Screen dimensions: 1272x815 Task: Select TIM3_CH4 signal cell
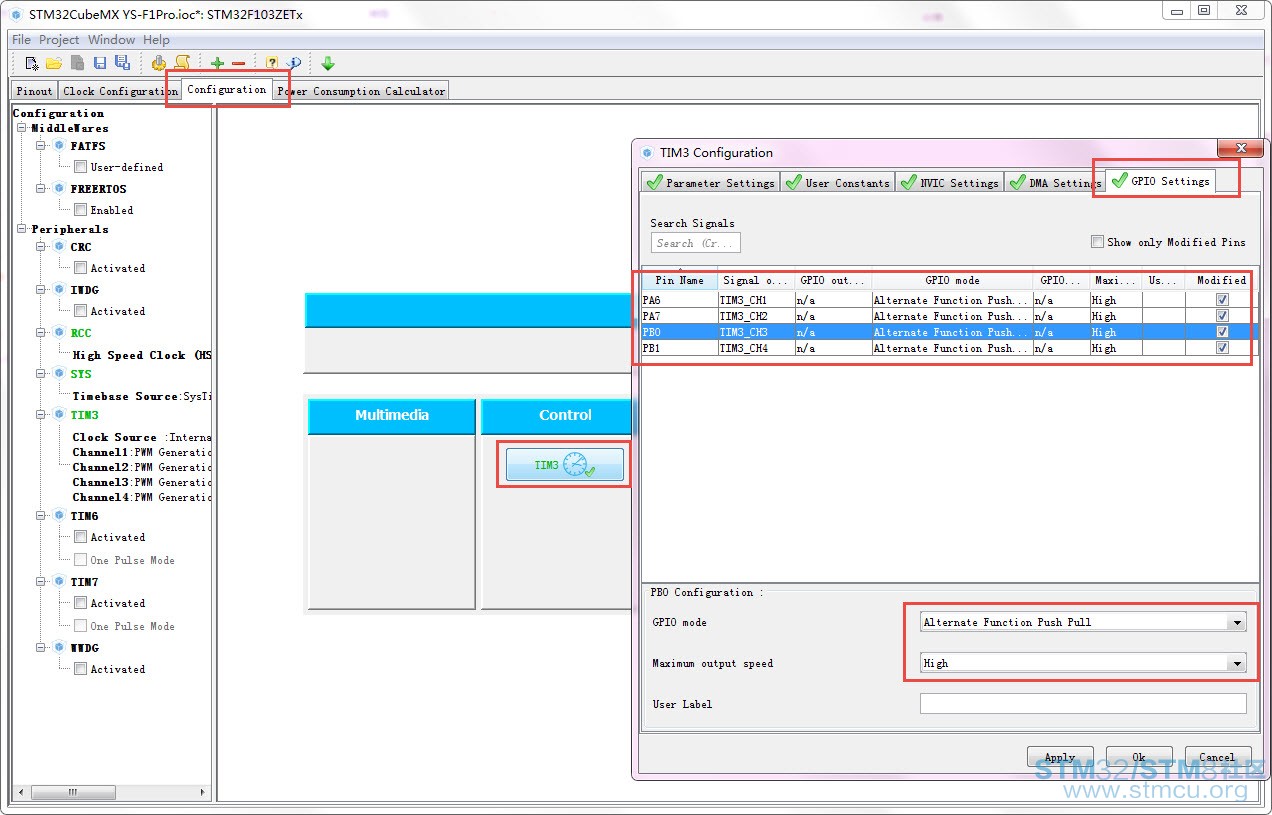[x=756, y=348]
